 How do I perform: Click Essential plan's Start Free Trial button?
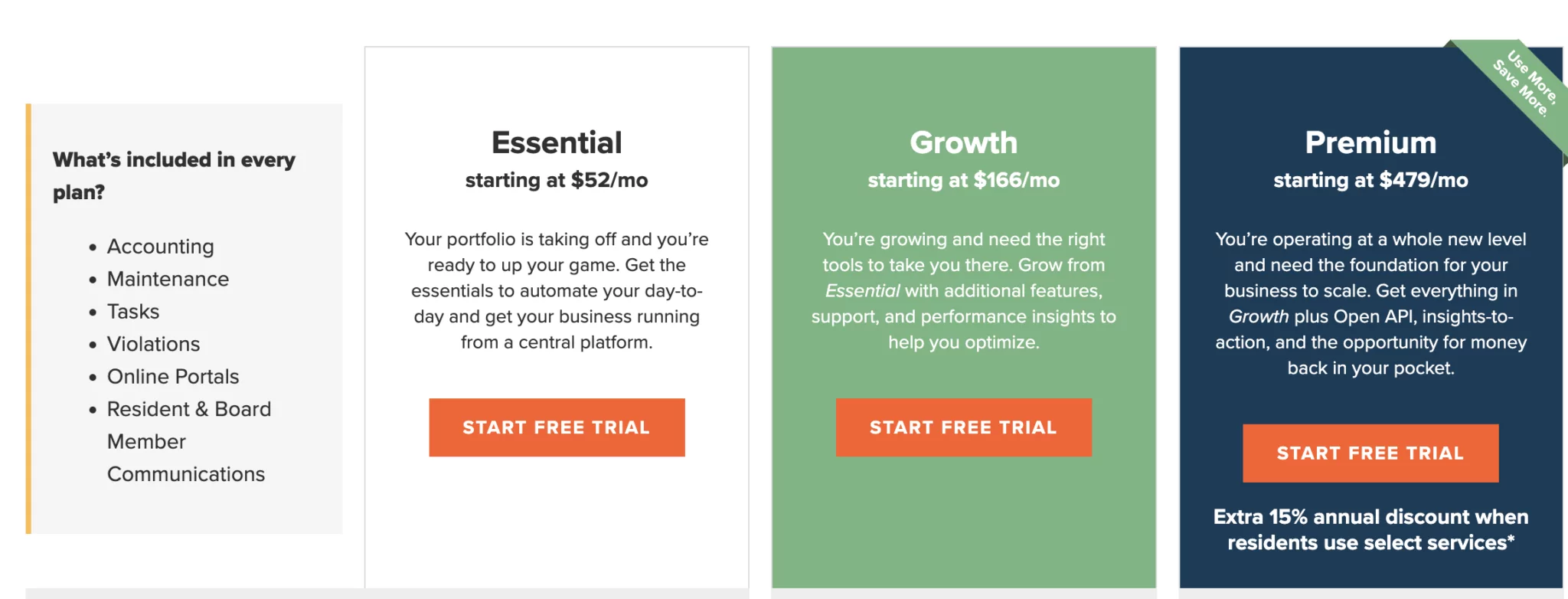(557, 427)
